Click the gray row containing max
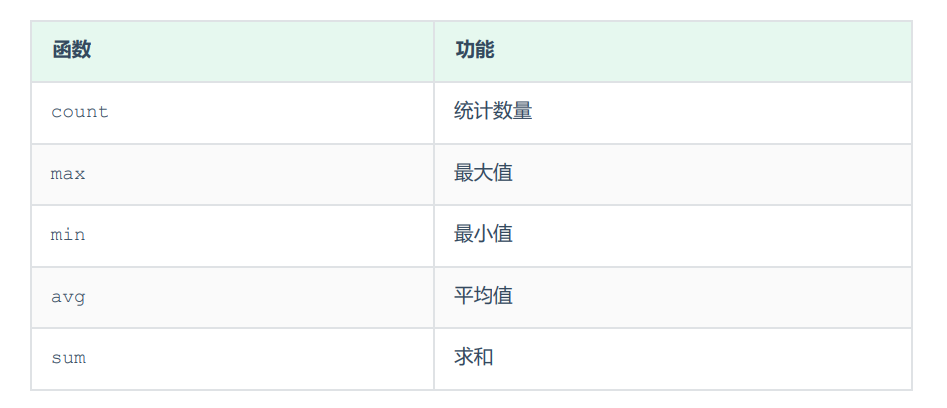 [x=250, y=174]
